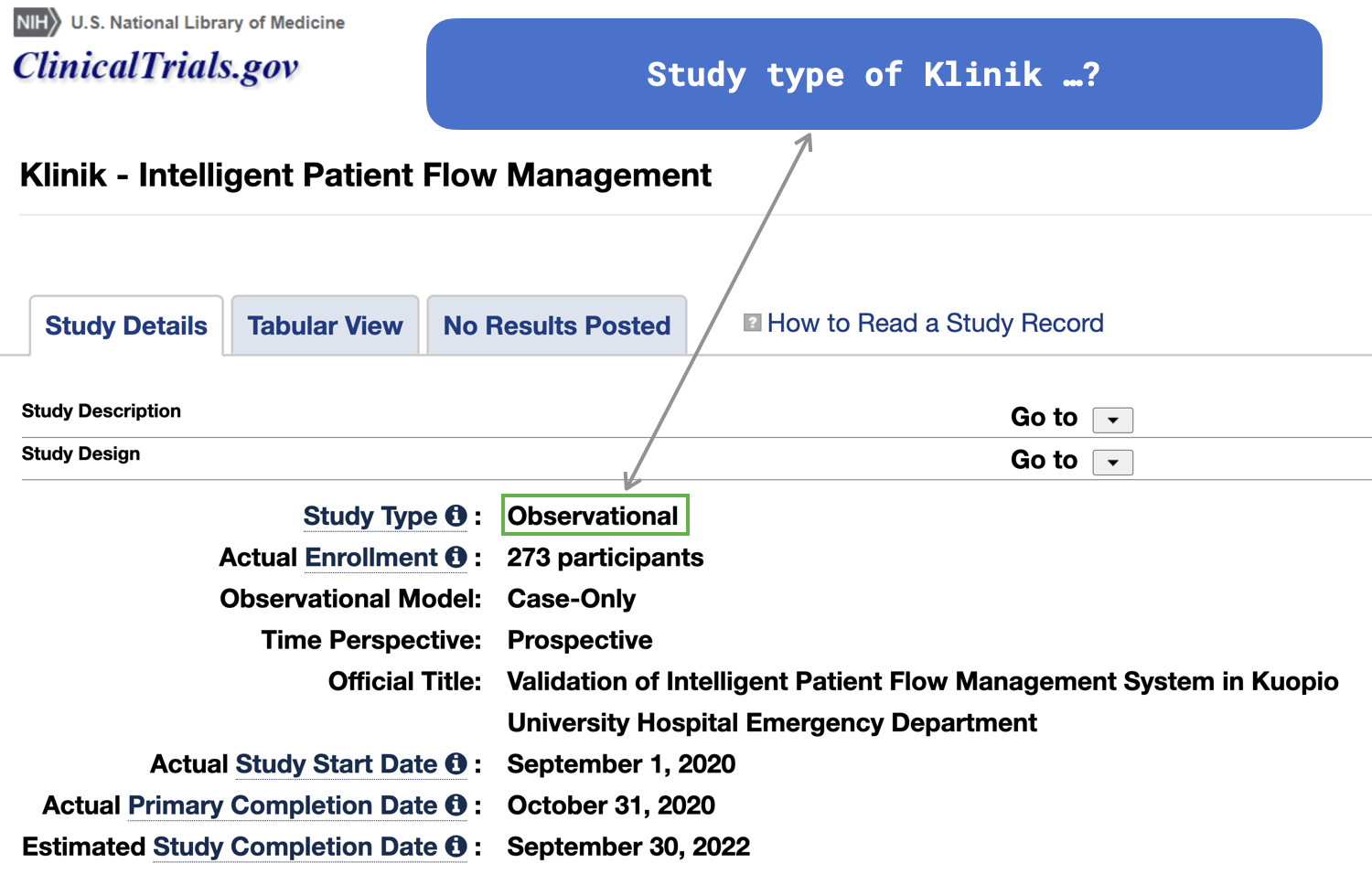This screenshot has width=1372, height=874.
Task: Switch to the Study Details tab
Action: pyautogui.click(x=126, y=325)
